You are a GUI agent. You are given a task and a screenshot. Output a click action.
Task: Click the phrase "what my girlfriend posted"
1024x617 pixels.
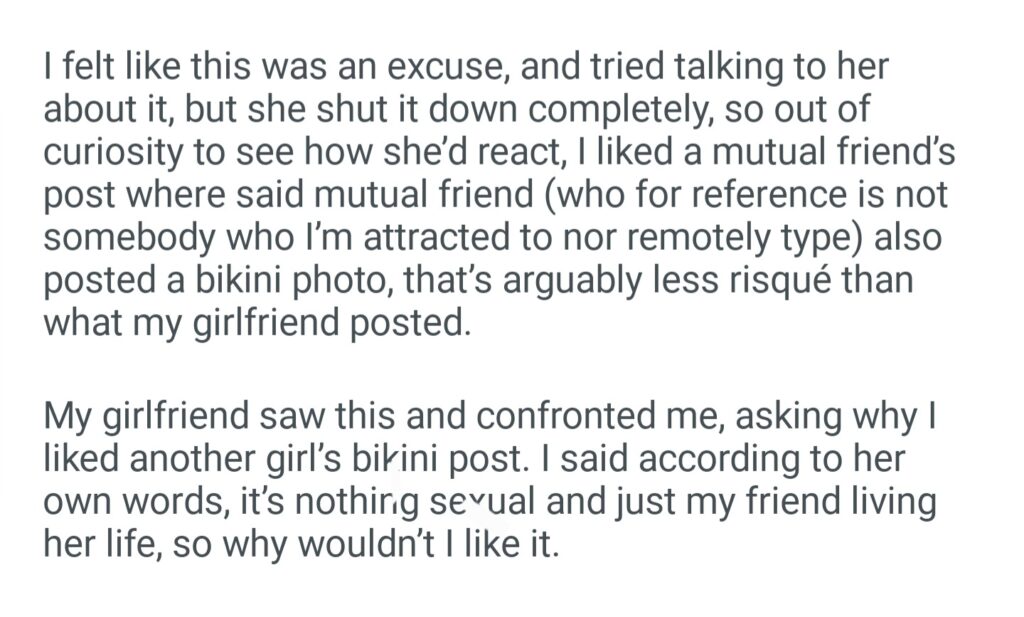[x=255, y=324]
